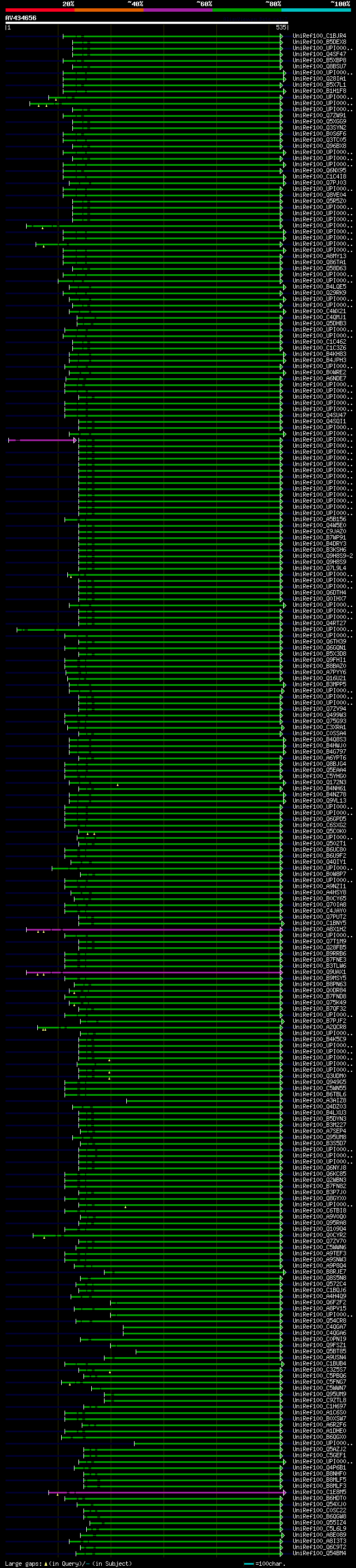Click the red 20% identity legend segment
The height and width of the screenshot is (1568, 356).
[39, 10]
